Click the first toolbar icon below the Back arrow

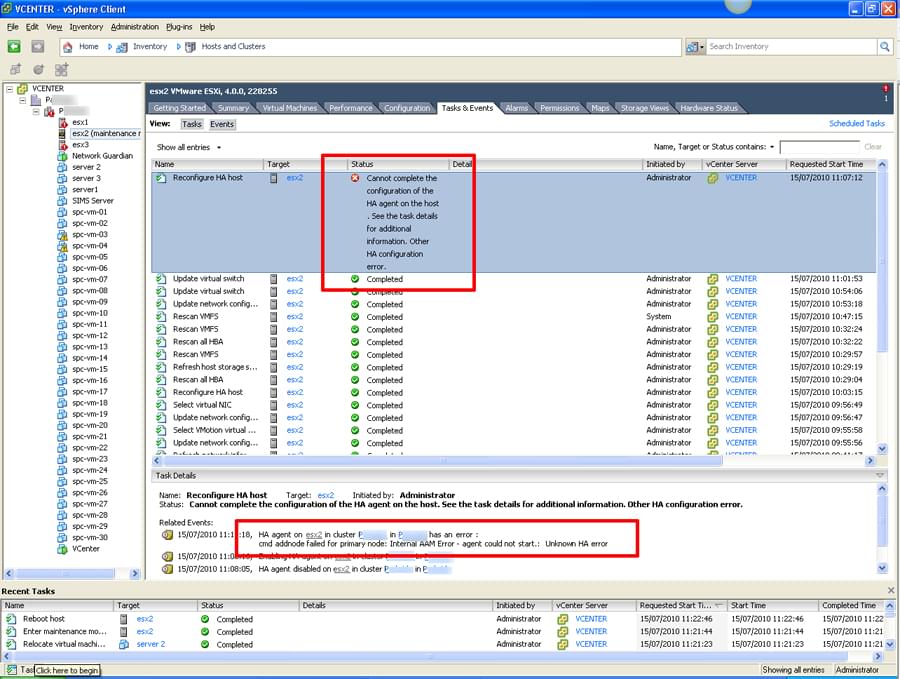tap(15, 70)
